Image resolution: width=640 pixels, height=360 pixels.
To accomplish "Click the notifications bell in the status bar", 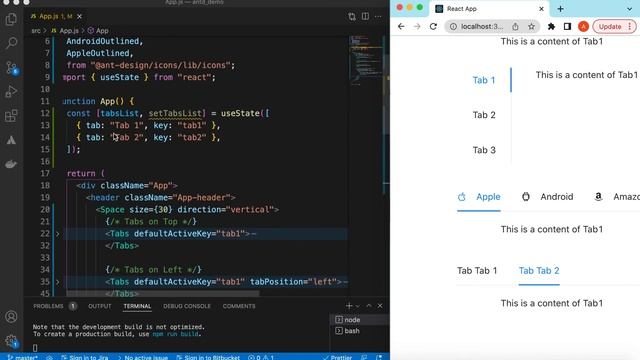I will click(379, 357).
